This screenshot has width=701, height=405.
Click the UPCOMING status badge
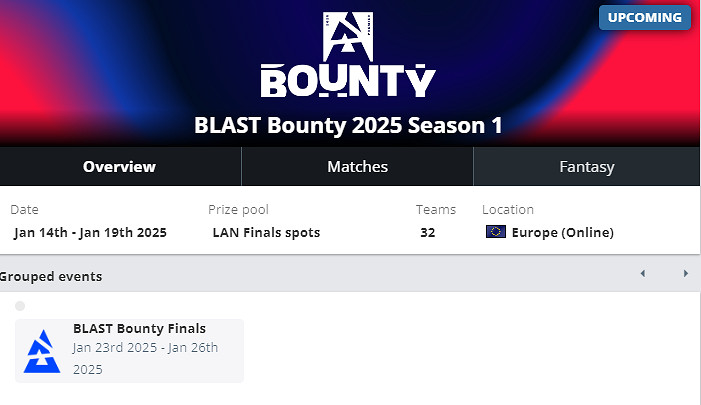(645, 18)
